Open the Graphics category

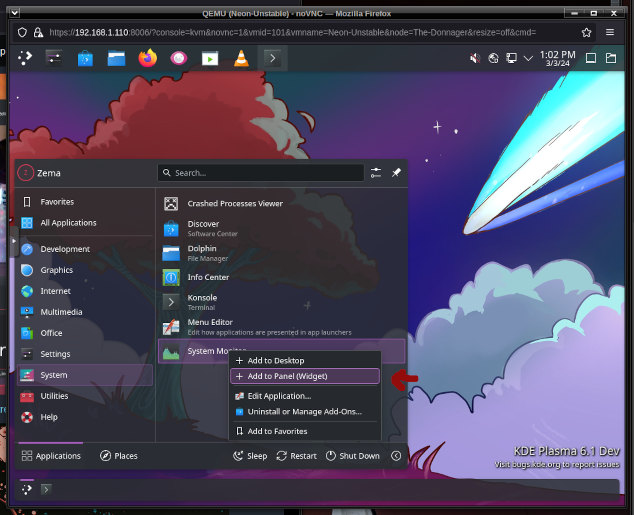[x=85, y=270]
